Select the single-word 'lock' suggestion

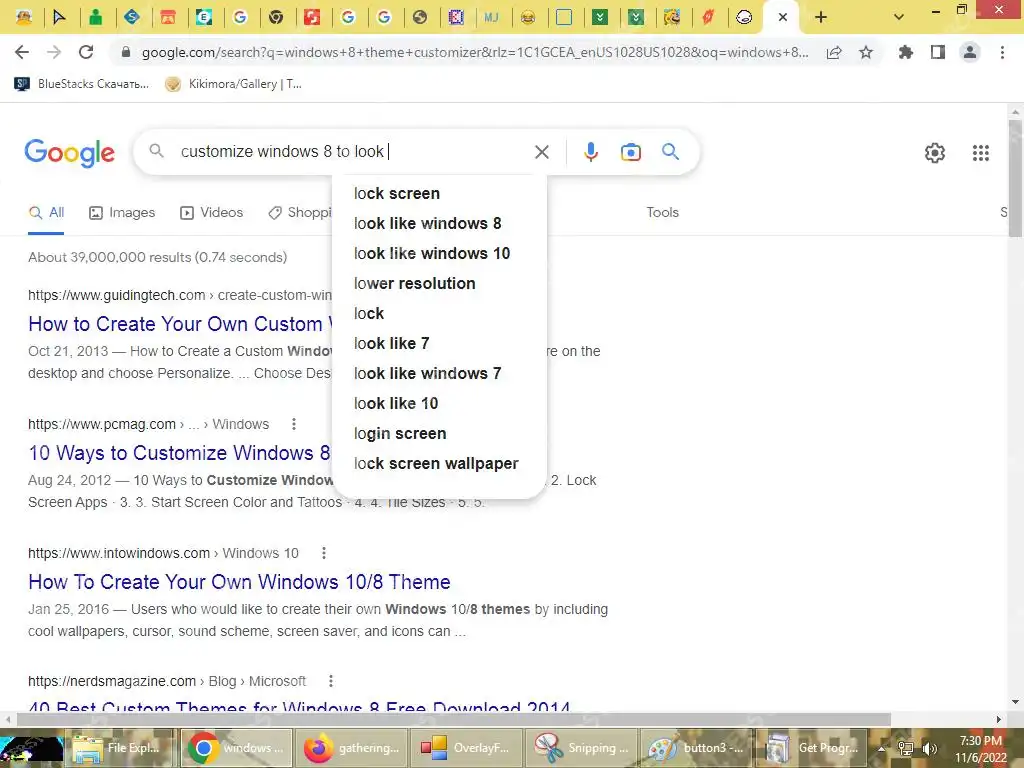[439, 313]
